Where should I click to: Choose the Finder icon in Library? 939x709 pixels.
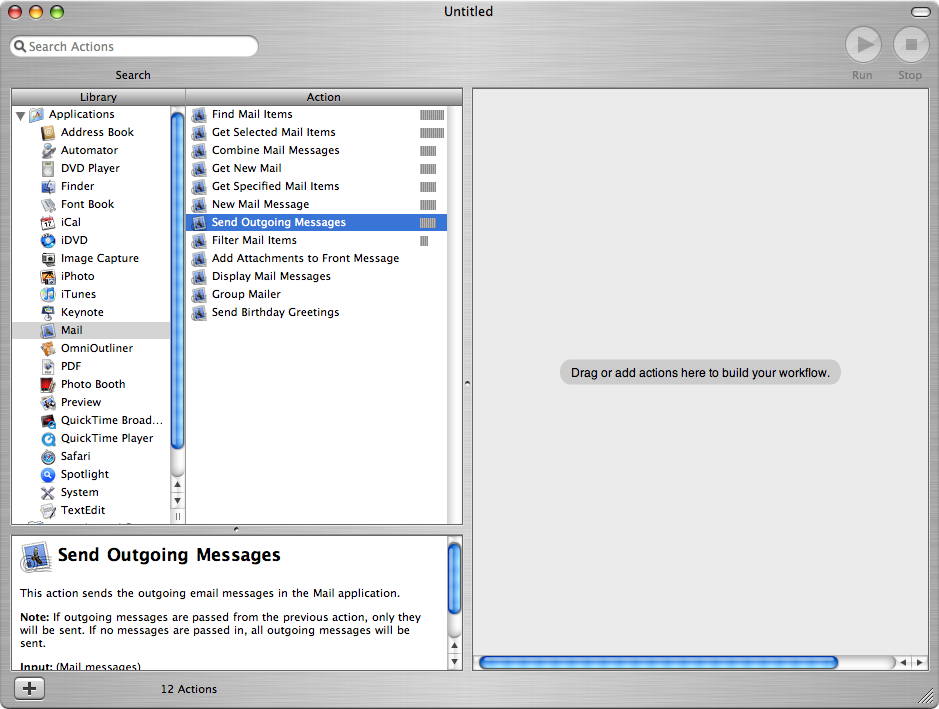click(48, 186)
